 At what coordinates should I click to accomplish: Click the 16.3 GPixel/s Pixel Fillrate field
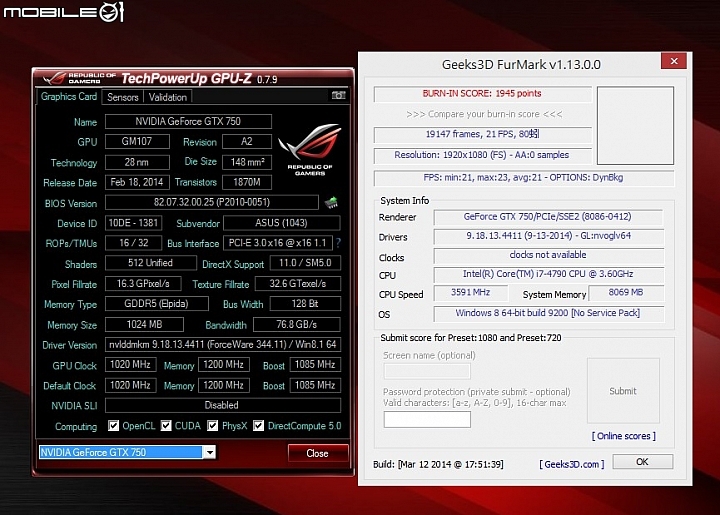coord(143,284)
